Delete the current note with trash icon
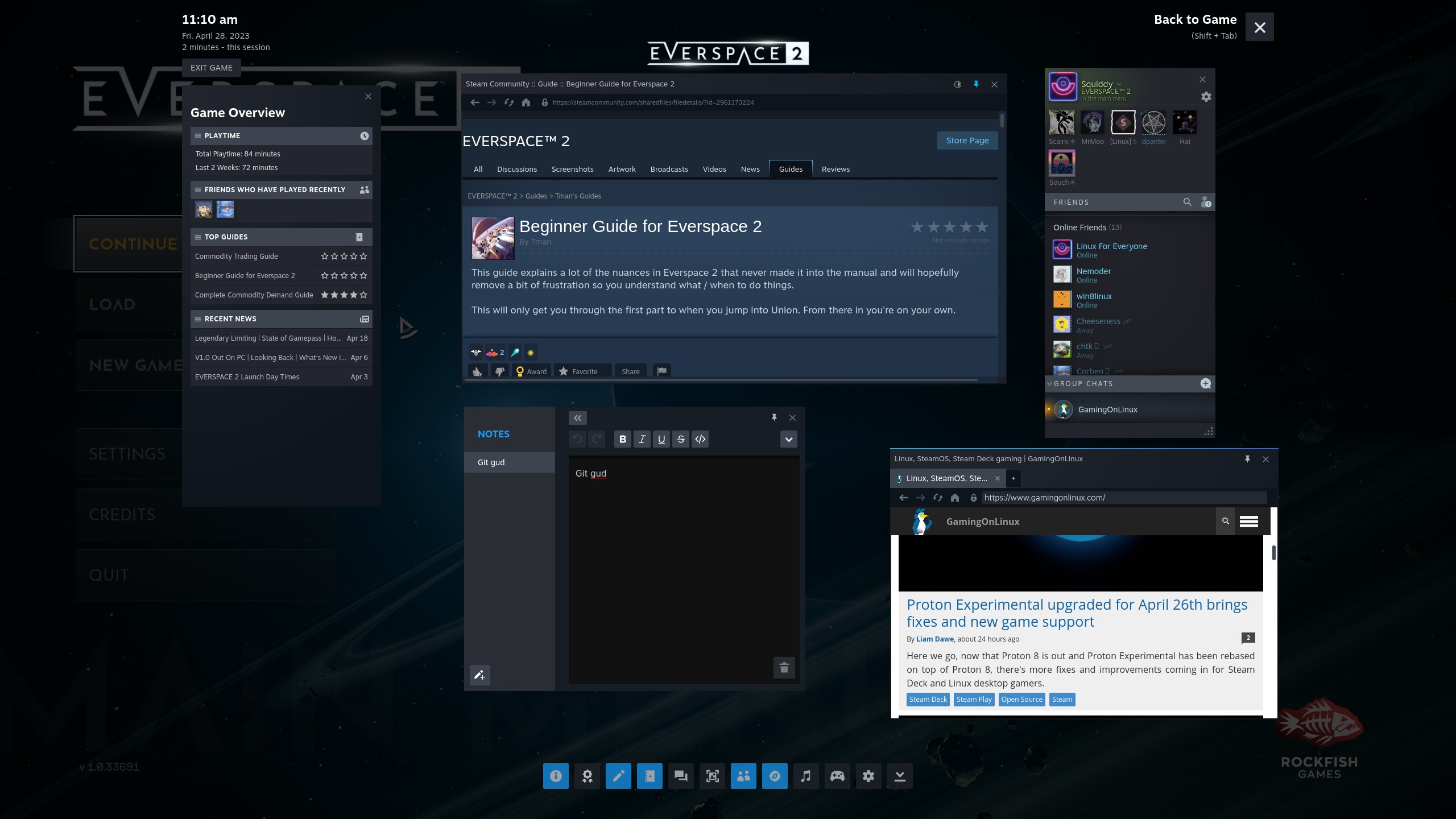 [x=784, y=668]
